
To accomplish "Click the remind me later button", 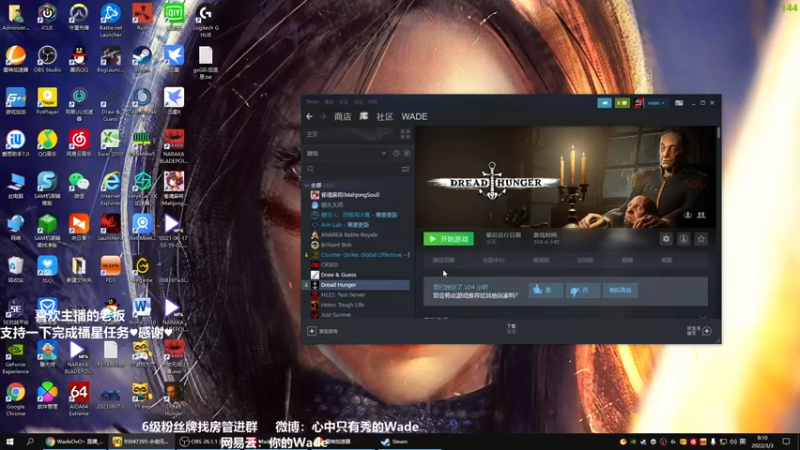I will pos(620,290).
